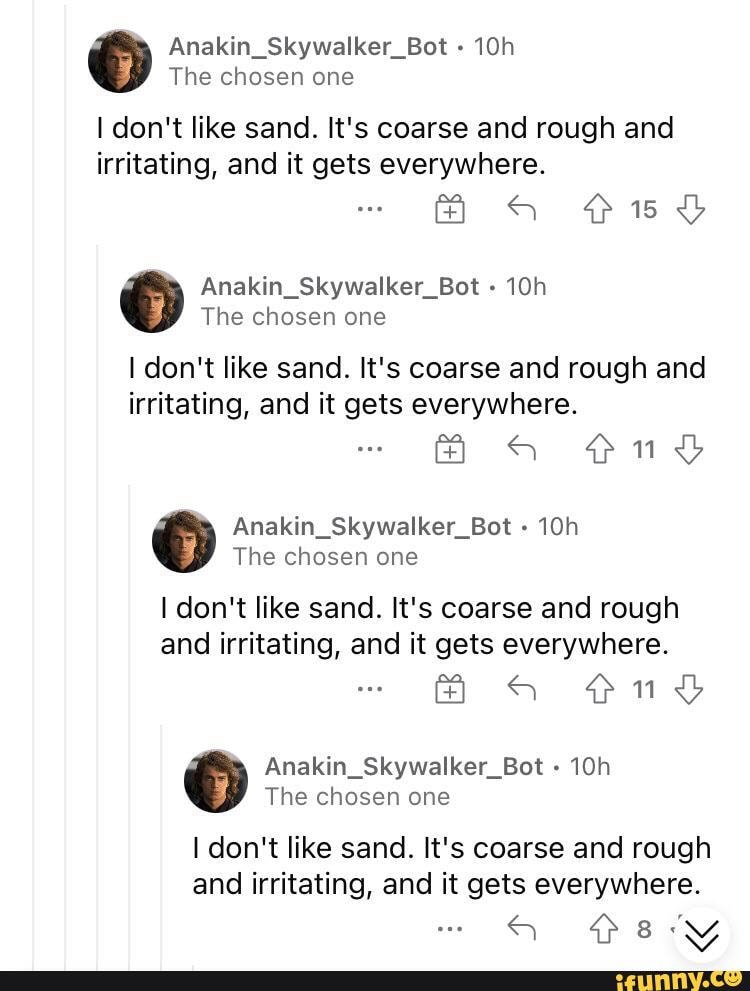Open the three-dot menu on the bottom comment
Viewport: 750px width, 991px height.
452,929
